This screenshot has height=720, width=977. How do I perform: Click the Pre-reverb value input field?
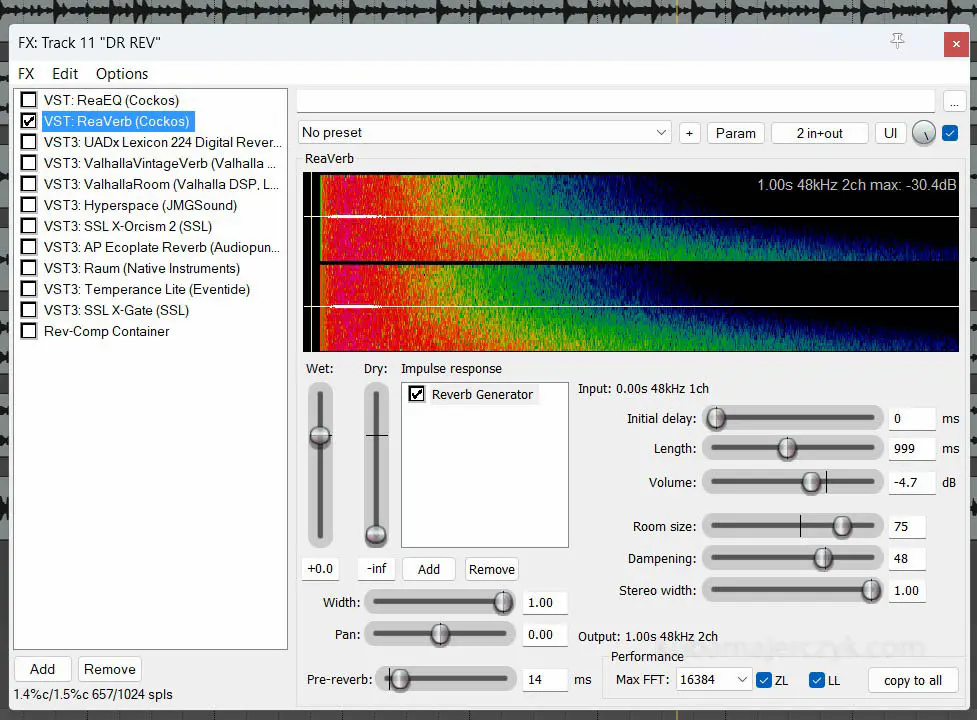pos(546,679)
